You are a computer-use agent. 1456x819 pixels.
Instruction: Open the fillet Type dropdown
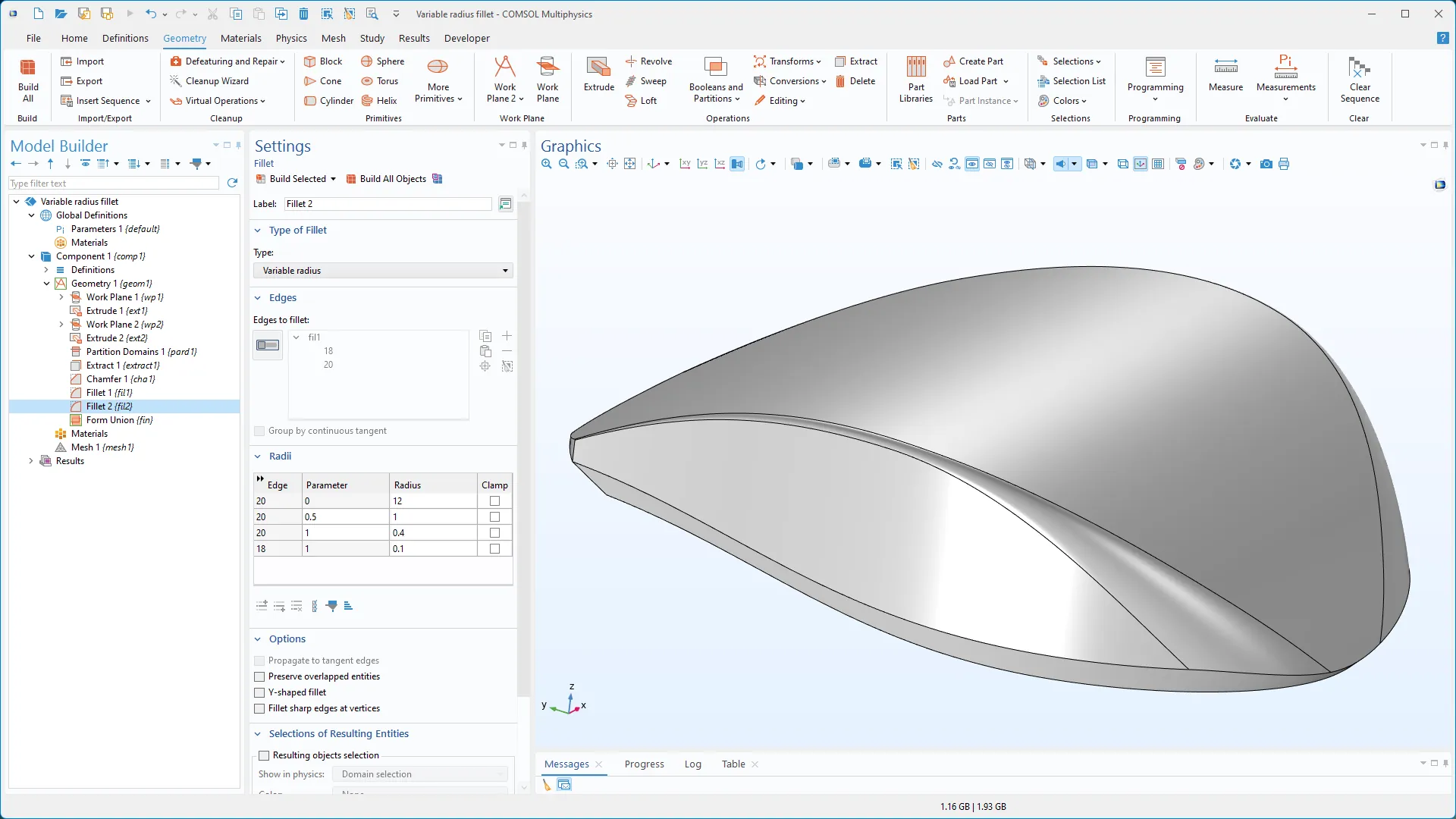pos(383,271)
